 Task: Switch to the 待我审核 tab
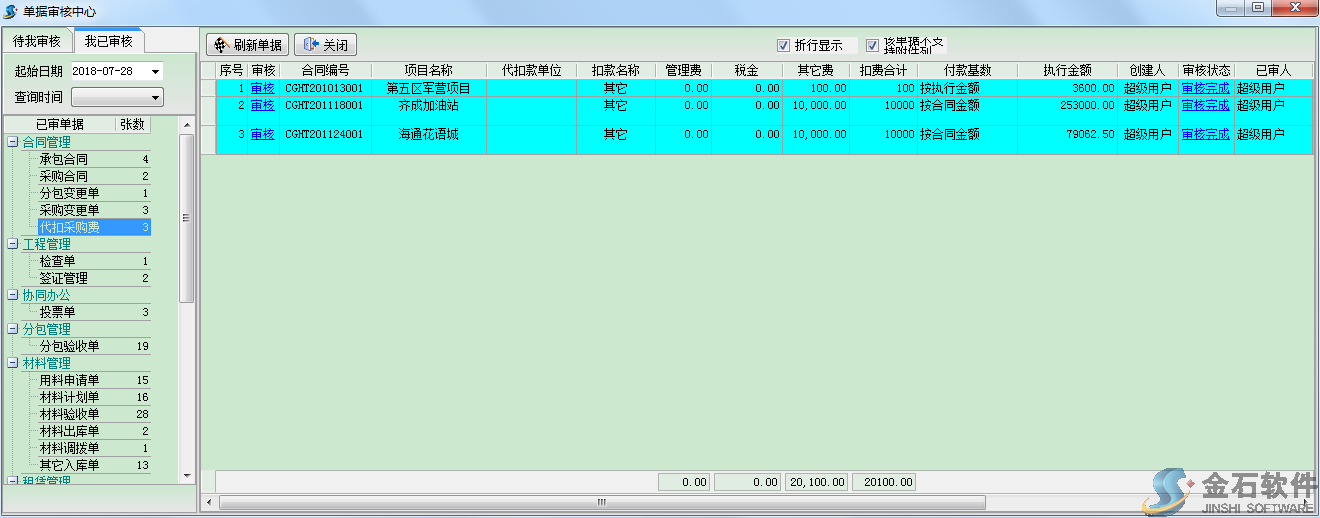click(x=37, y=42)
